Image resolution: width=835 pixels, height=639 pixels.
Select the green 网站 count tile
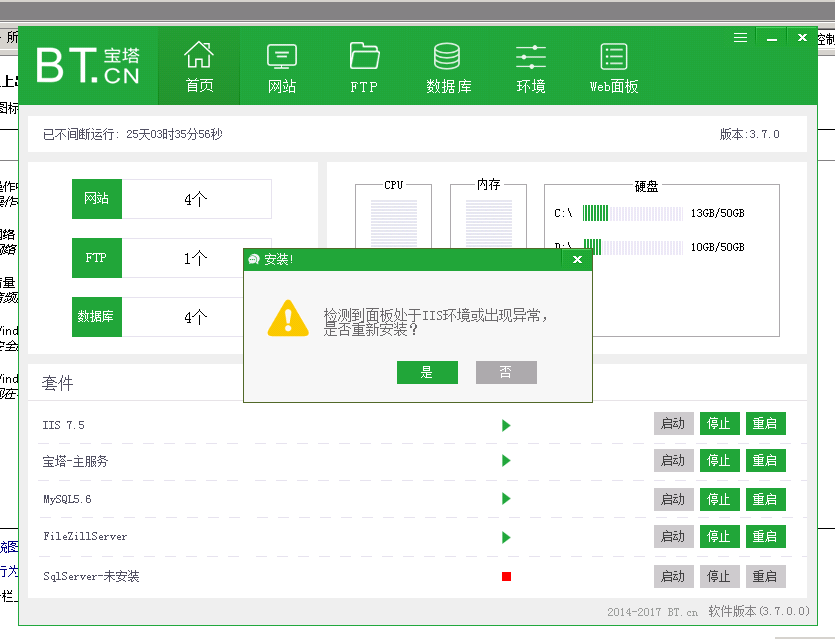[97, 199]
